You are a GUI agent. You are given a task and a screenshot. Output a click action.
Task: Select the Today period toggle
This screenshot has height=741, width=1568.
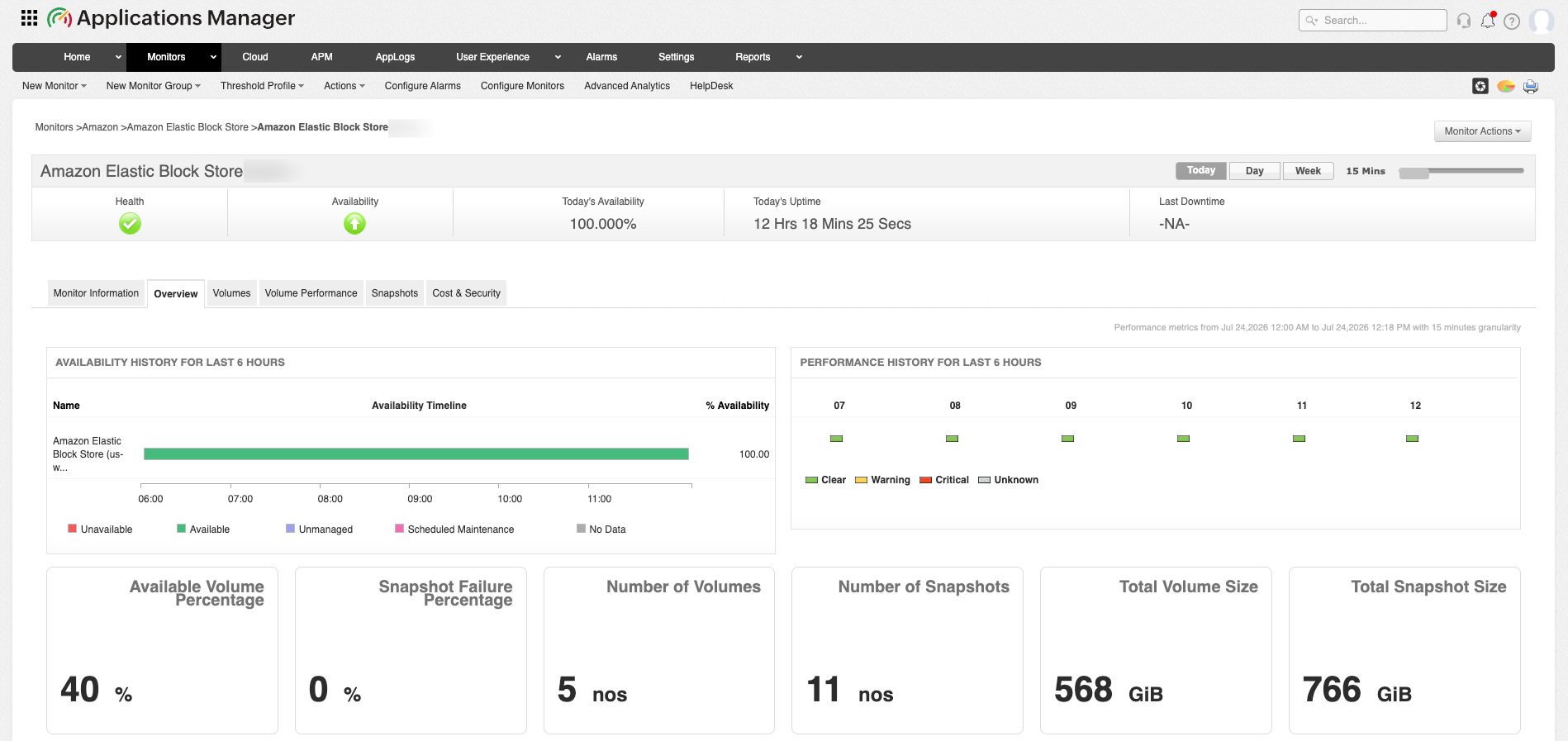pos(1201,171)
